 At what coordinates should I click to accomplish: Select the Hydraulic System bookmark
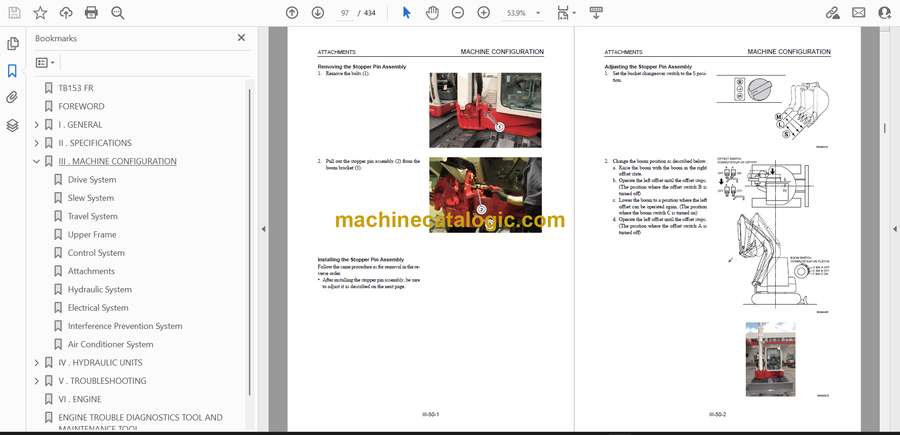pos(99,290)
